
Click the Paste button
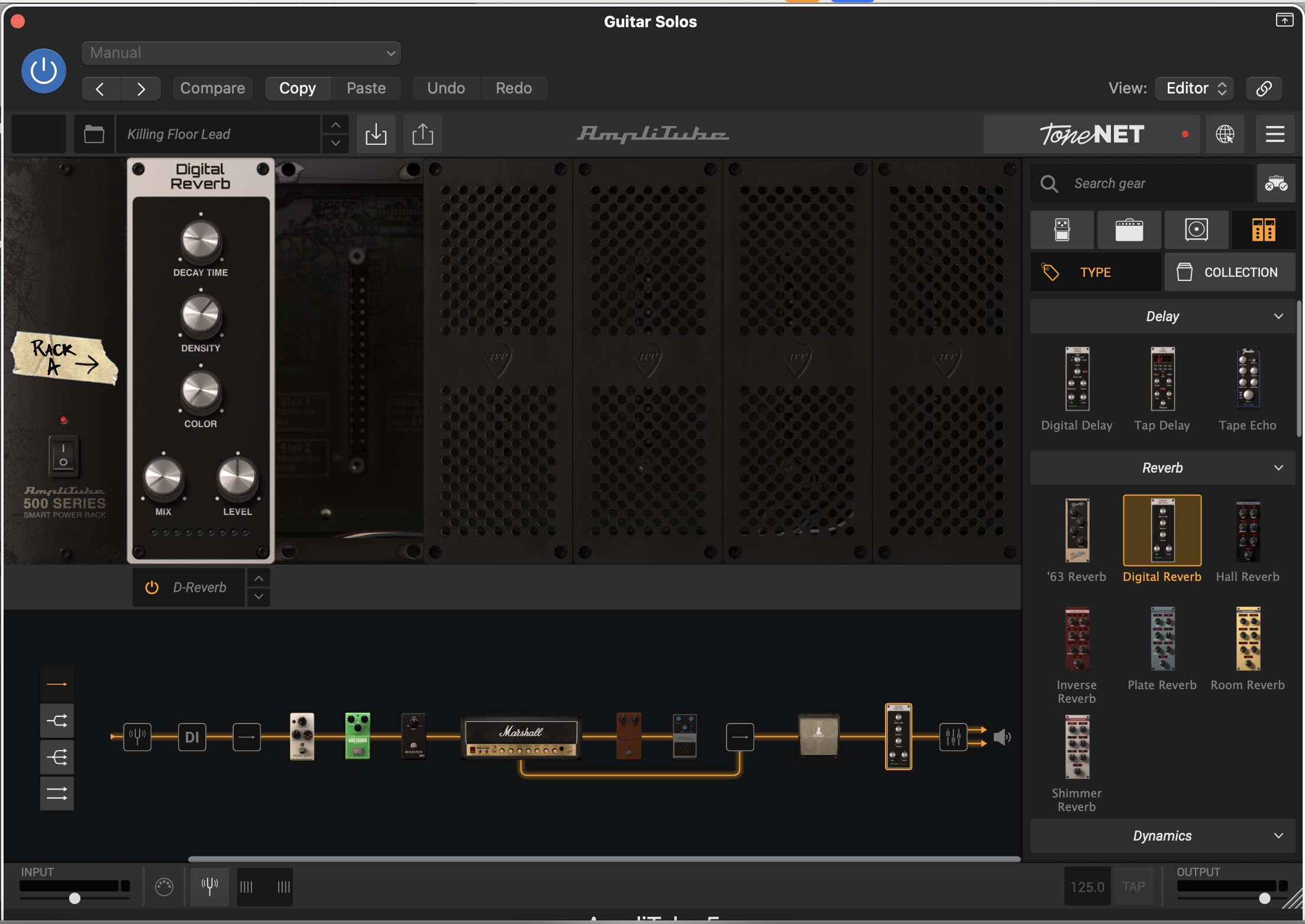tap(366, 88)
